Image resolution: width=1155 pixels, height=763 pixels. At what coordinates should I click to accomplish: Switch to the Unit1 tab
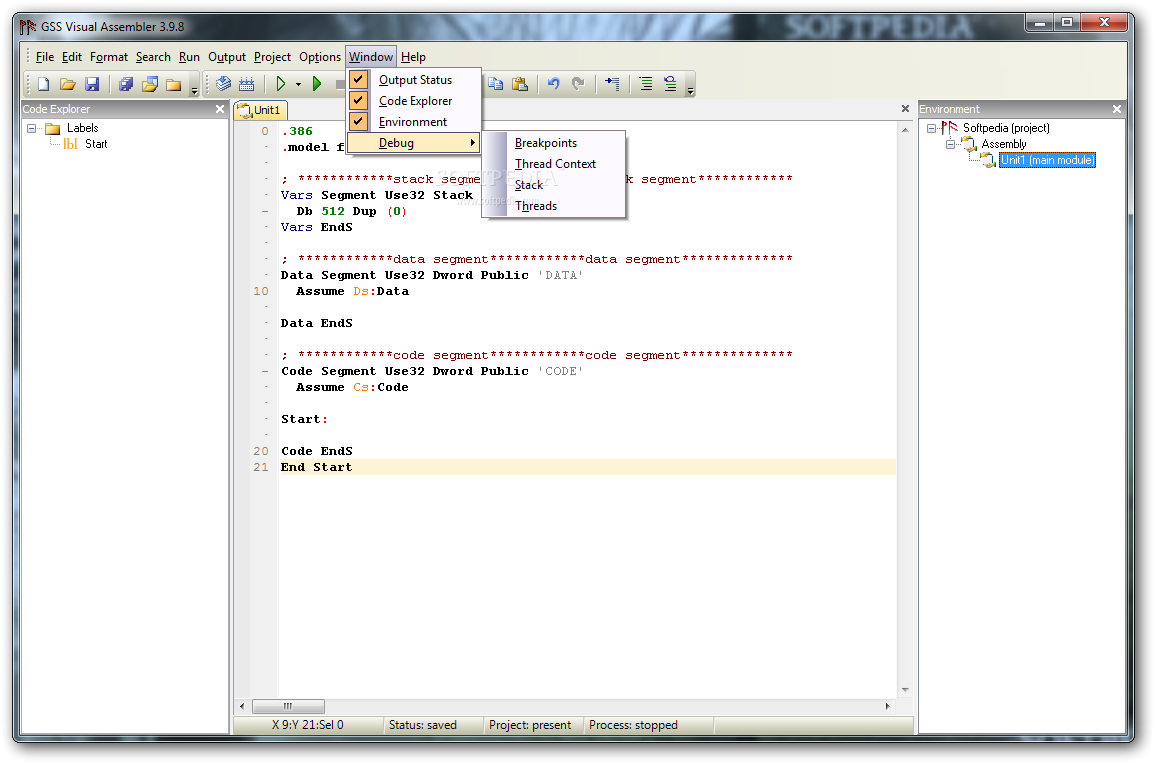[x=261, y=110]
